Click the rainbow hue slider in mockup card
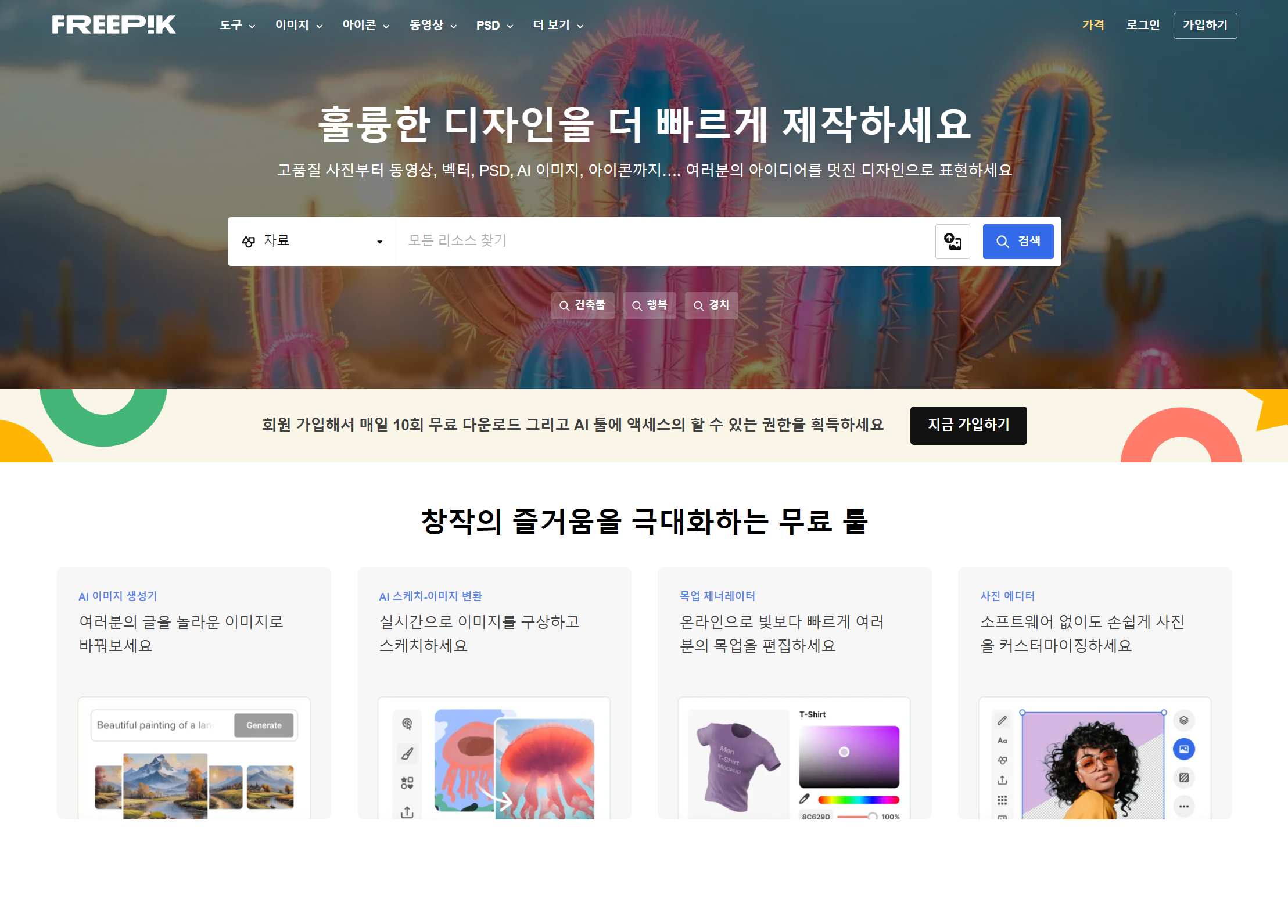1288x924 pixels. pyautogui.click(x=858, y=800)
